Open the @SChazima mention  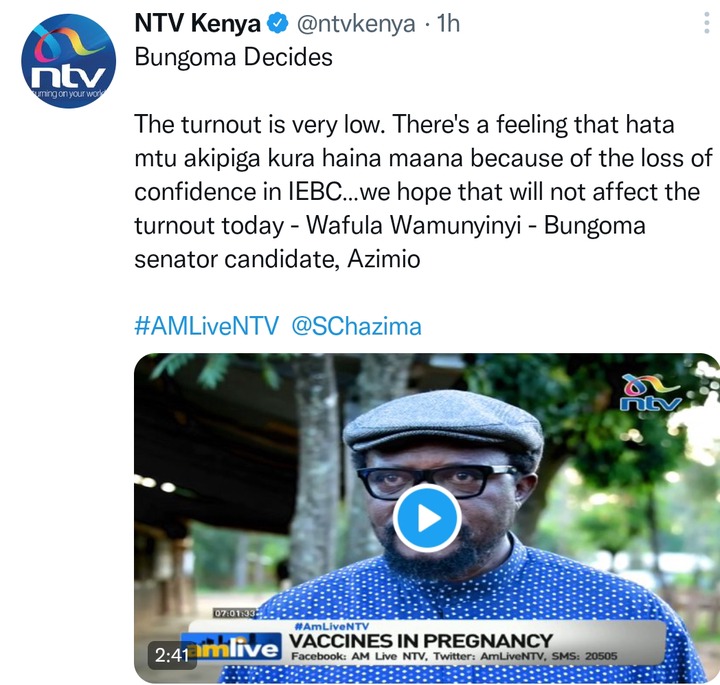(356, 326)
